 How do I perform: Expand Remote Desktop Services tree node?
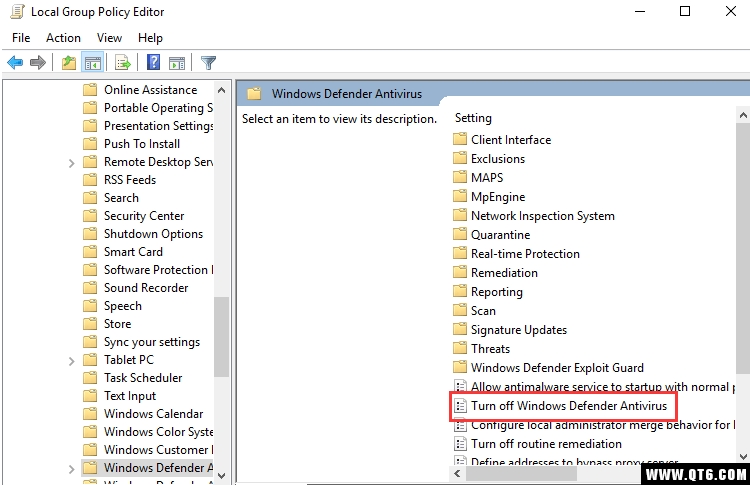(x=71, y=163)
